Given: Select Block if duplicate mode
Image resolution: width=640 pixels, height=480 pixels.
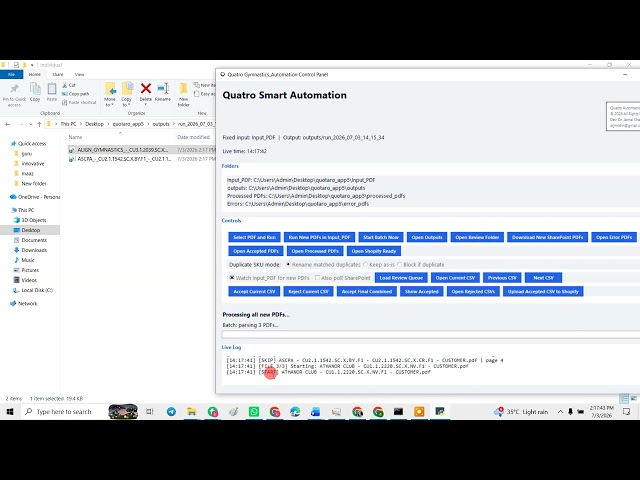Looking at the screenshot, I should tap(400, 264).
